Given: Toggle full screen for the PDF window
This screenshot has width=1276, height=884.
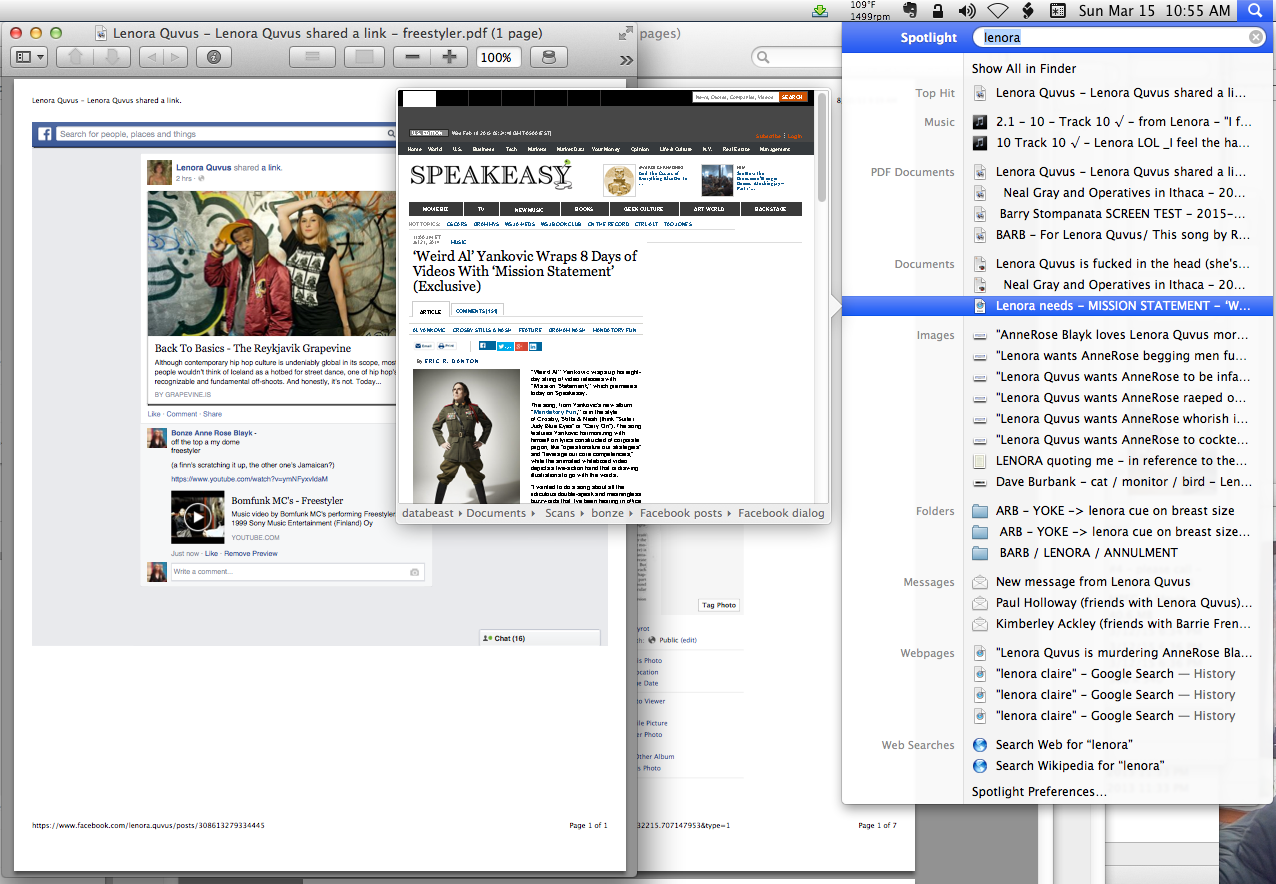Looking at the screenshot, I should tap(626, 33).
